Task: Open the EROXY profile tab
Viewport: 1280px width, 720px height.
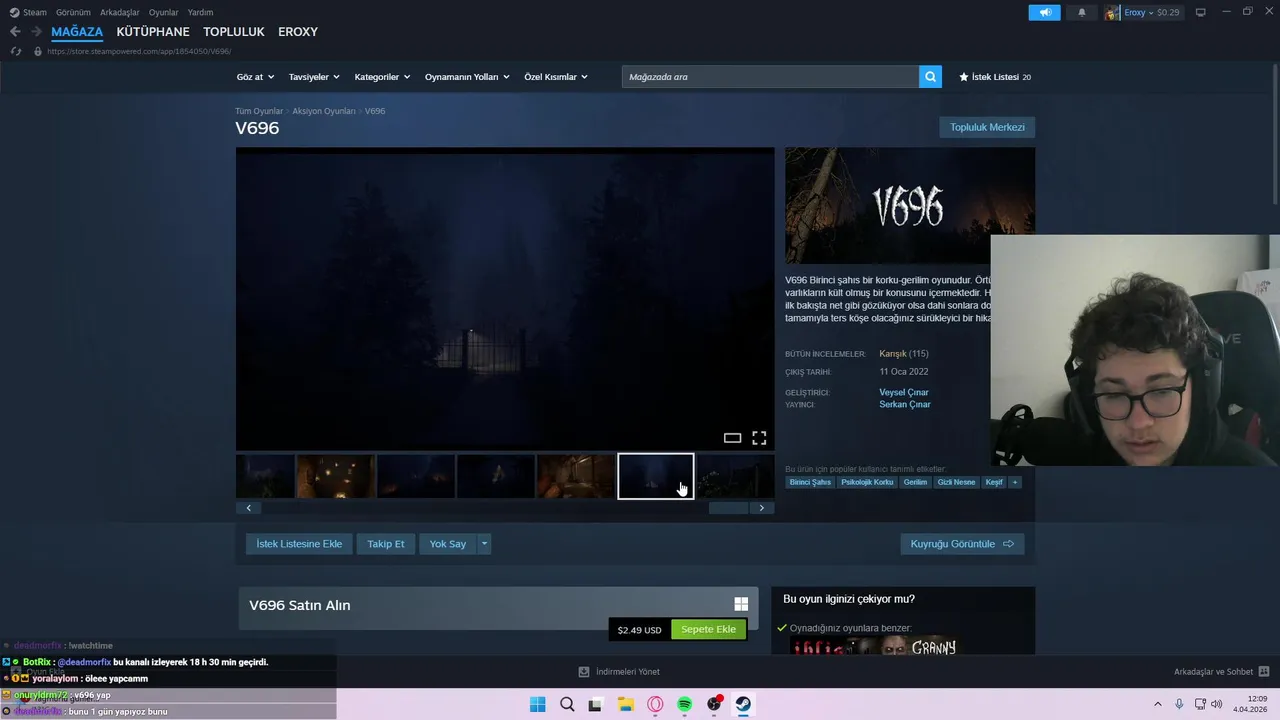Action: [298, 32]
